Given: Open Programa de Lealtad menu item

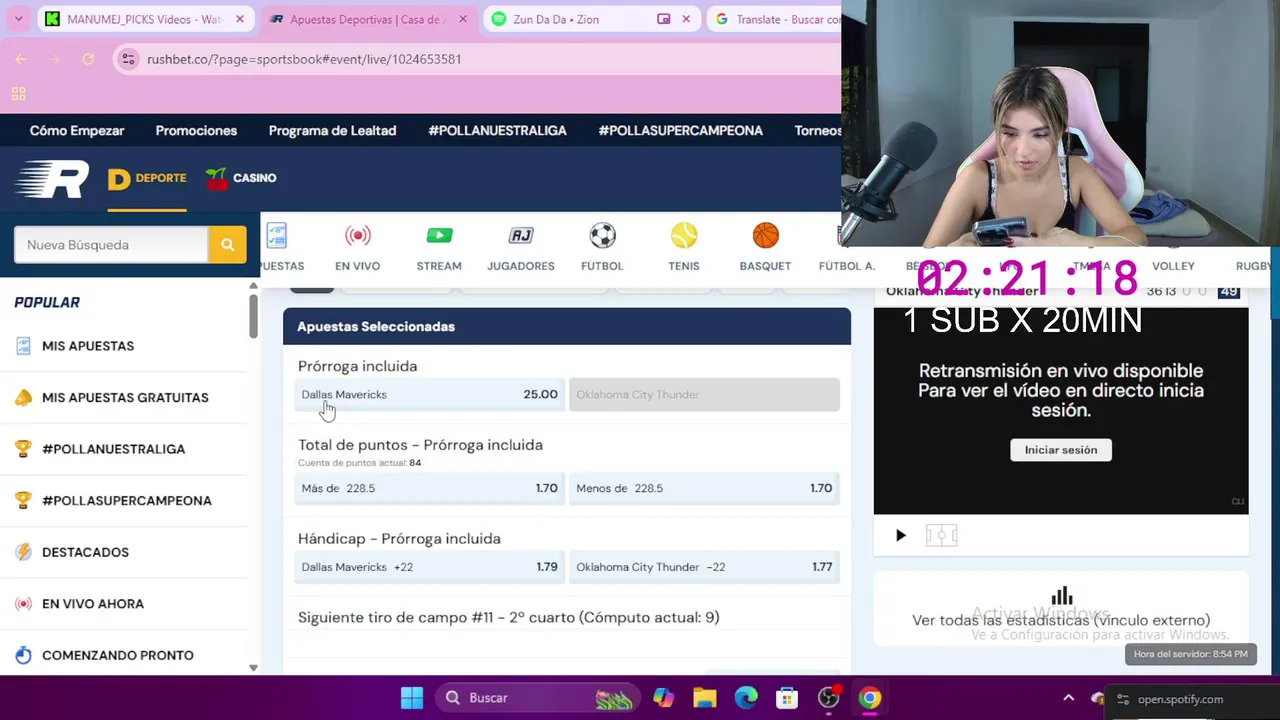Looking at the screenshot, I should 332,131.
